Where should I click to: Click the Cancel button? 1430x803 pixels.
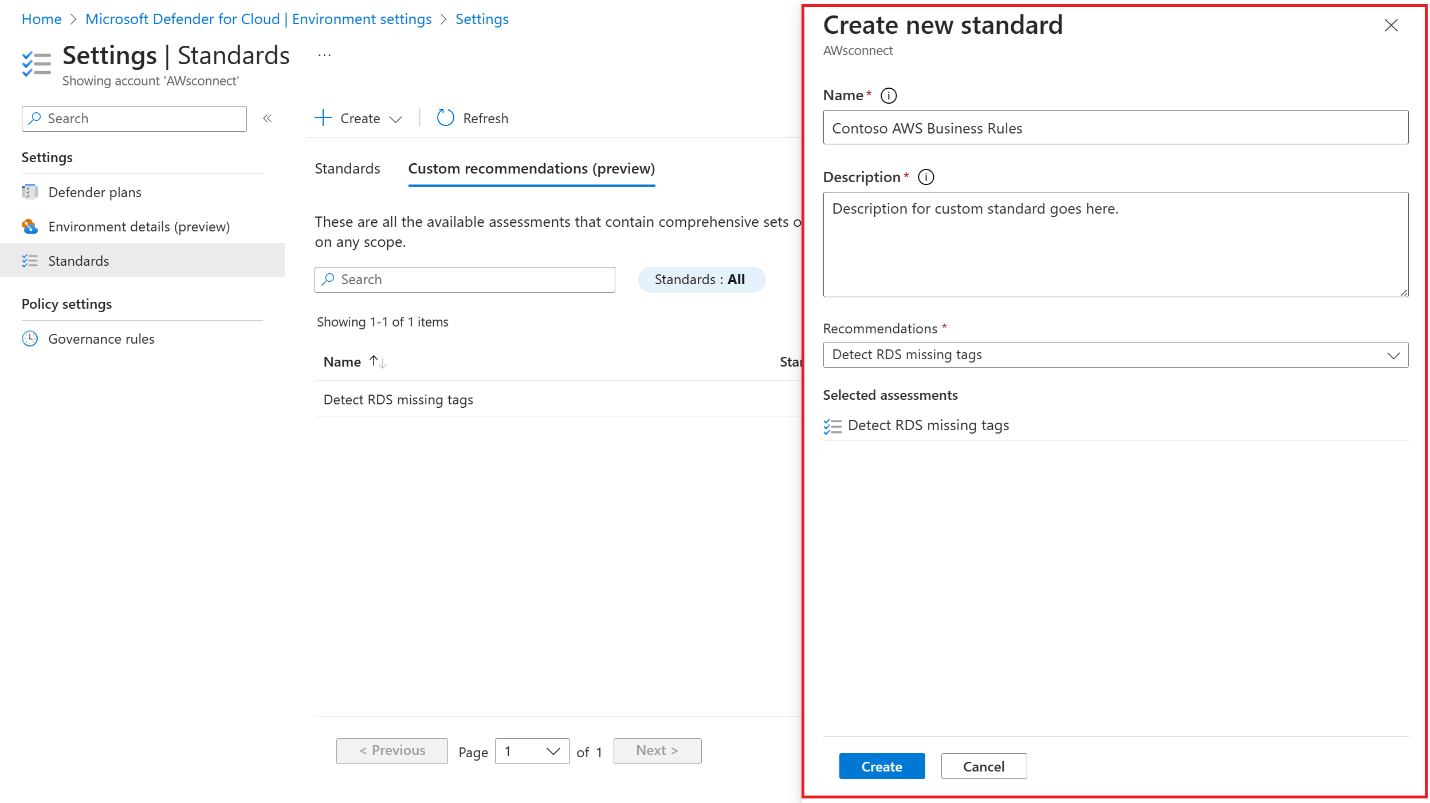pyautogui.click(x=983, y=767)
